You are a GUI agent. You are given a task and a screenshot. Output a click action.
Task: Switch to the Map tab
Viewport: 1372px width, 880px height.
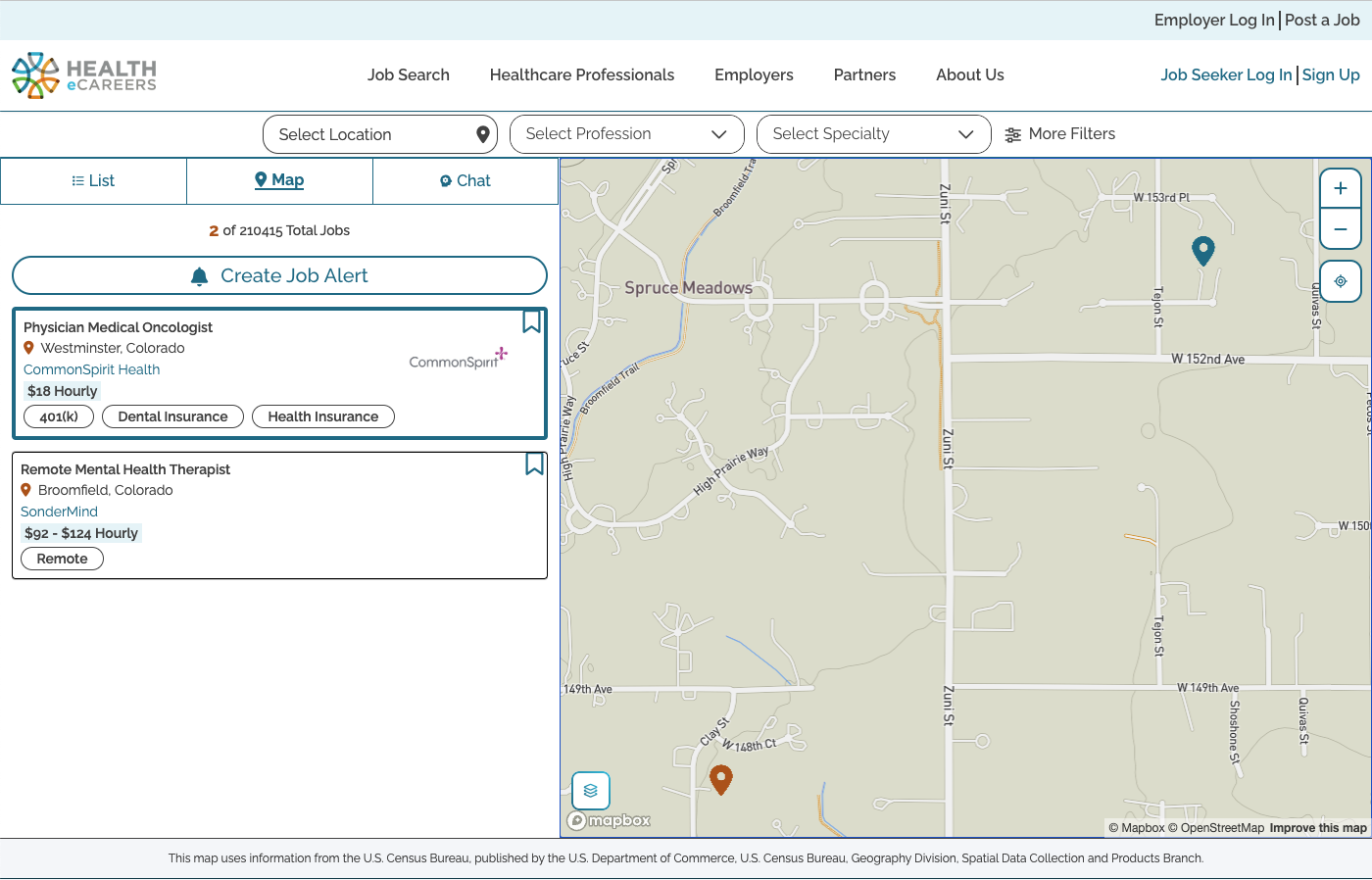[279, 181]
